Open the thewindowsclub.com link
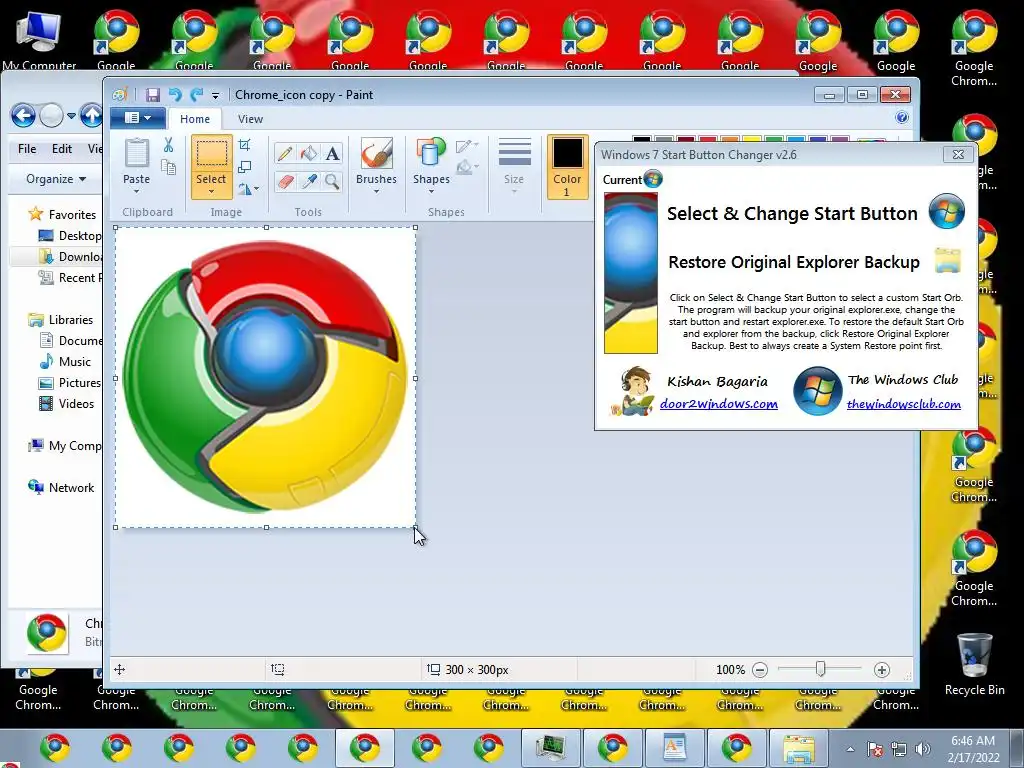The image size is (1024, 768). point(904,404)
